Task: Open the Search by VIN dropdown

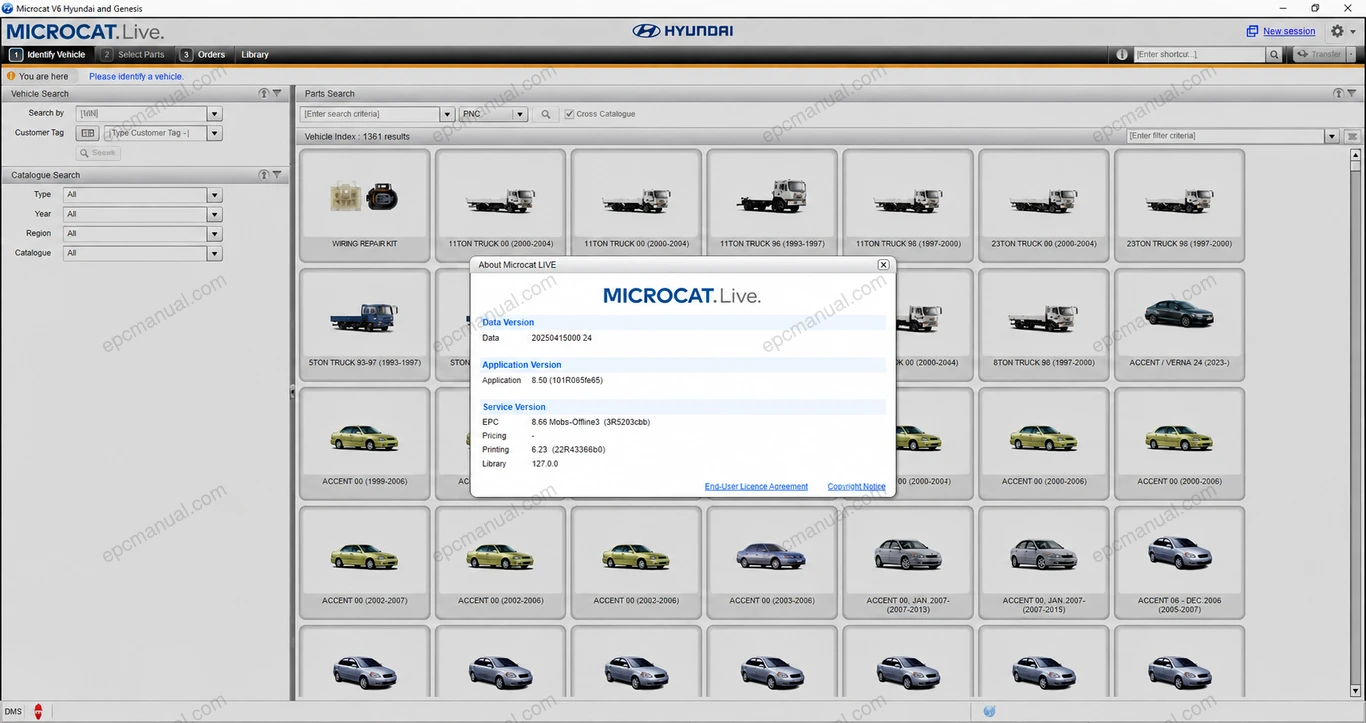Action: [x=214, y=114]
